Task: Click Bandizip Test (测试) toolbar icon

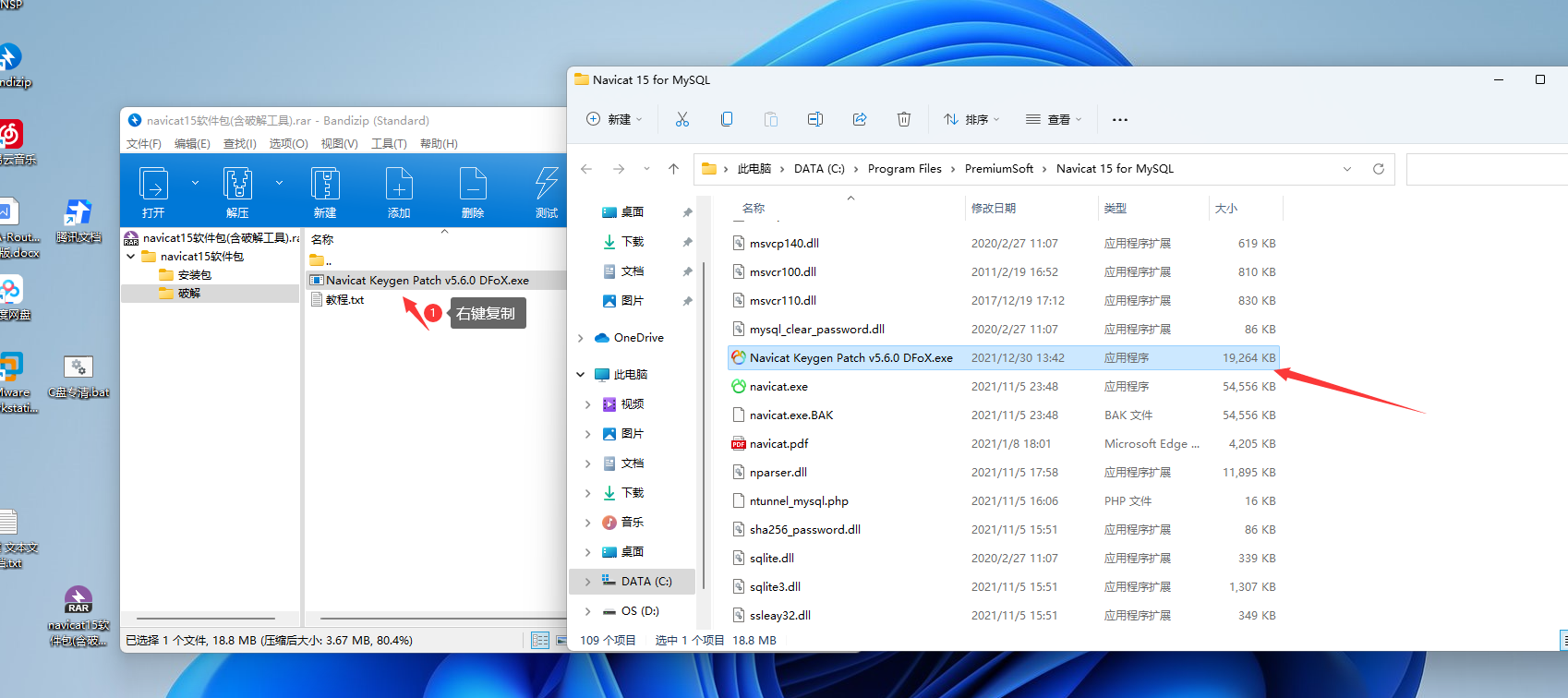Action: click(547, 192)
